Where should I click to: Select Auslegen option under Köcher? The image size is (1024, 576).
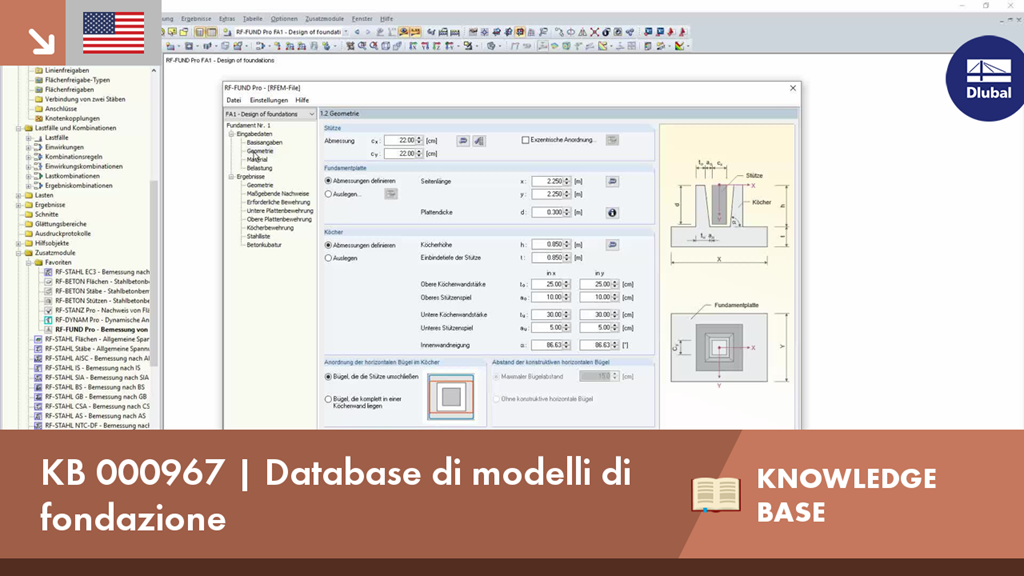[x=328, y=258]
